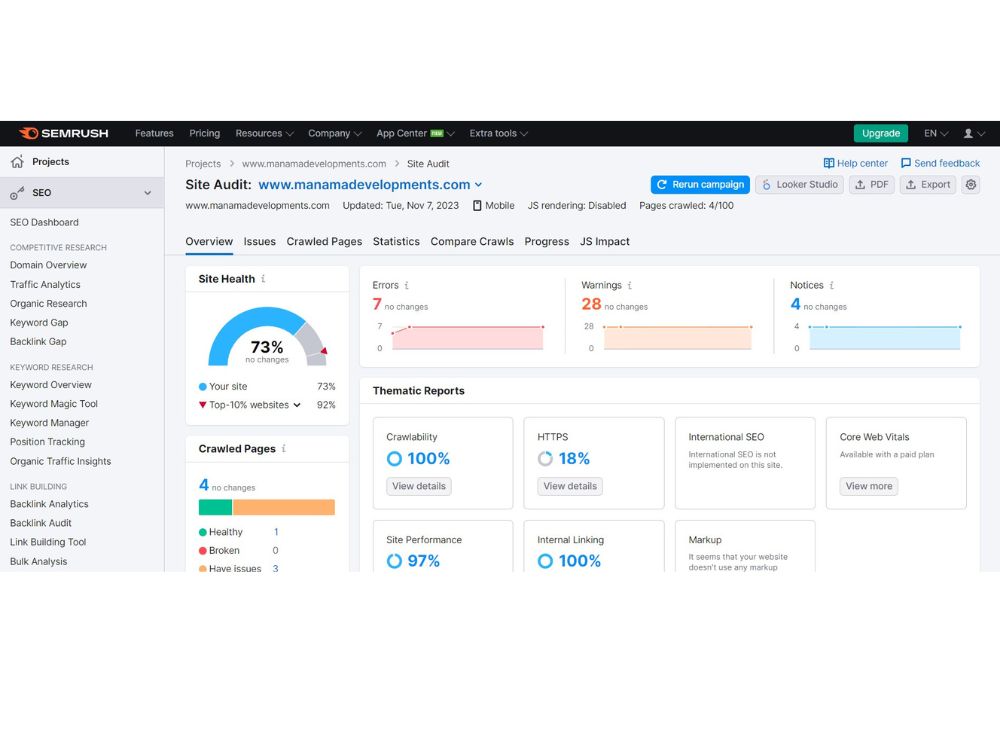Open Keyword Gap in the sidebar

tap(39, 323)
